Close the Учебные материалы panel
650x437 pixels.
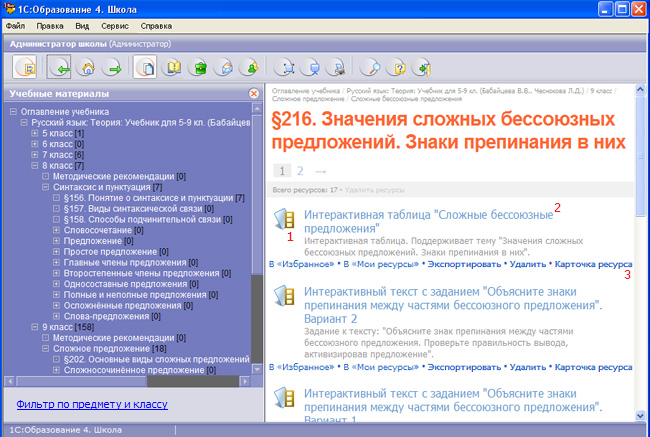pos(254,94)
